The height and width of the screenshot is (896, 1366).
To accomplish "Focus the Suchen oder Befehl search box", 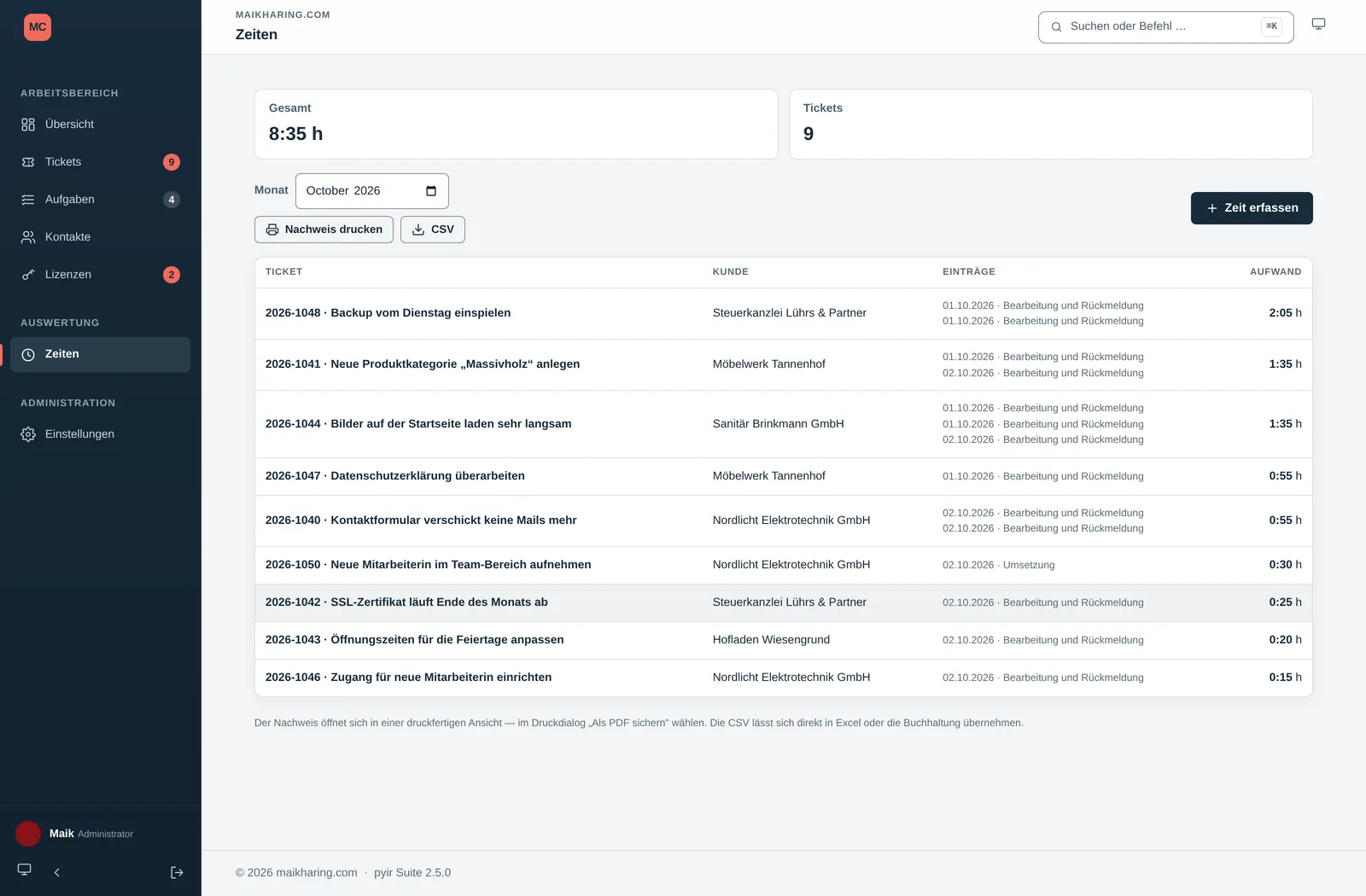I will [x=1165, y=26].
